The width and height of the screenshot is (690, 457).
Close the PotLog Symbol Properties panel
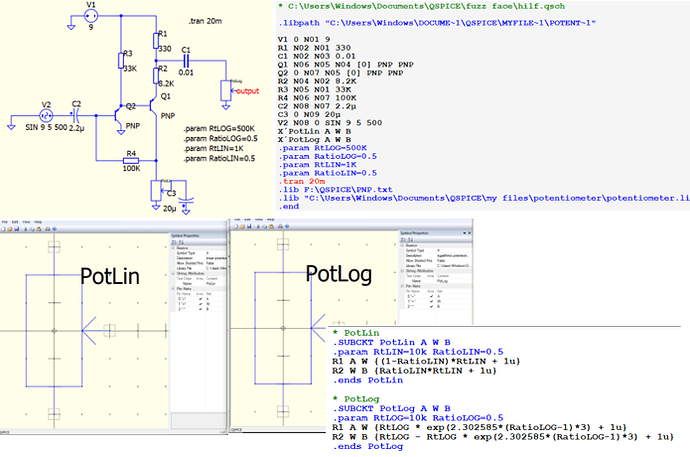[469, 233]
